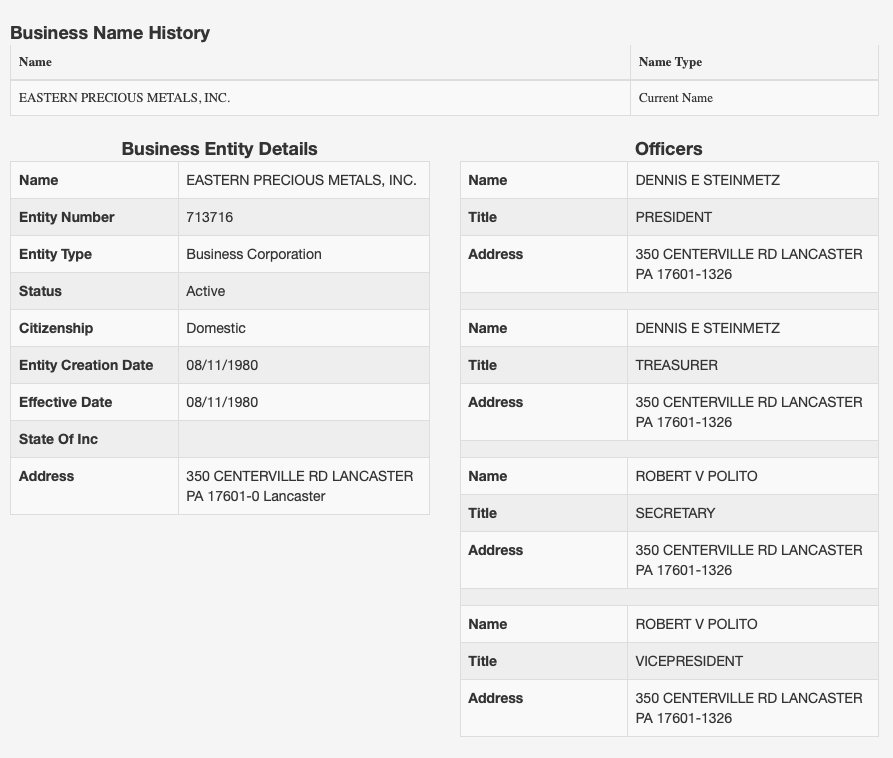Click the Active status value

point(206,291)
